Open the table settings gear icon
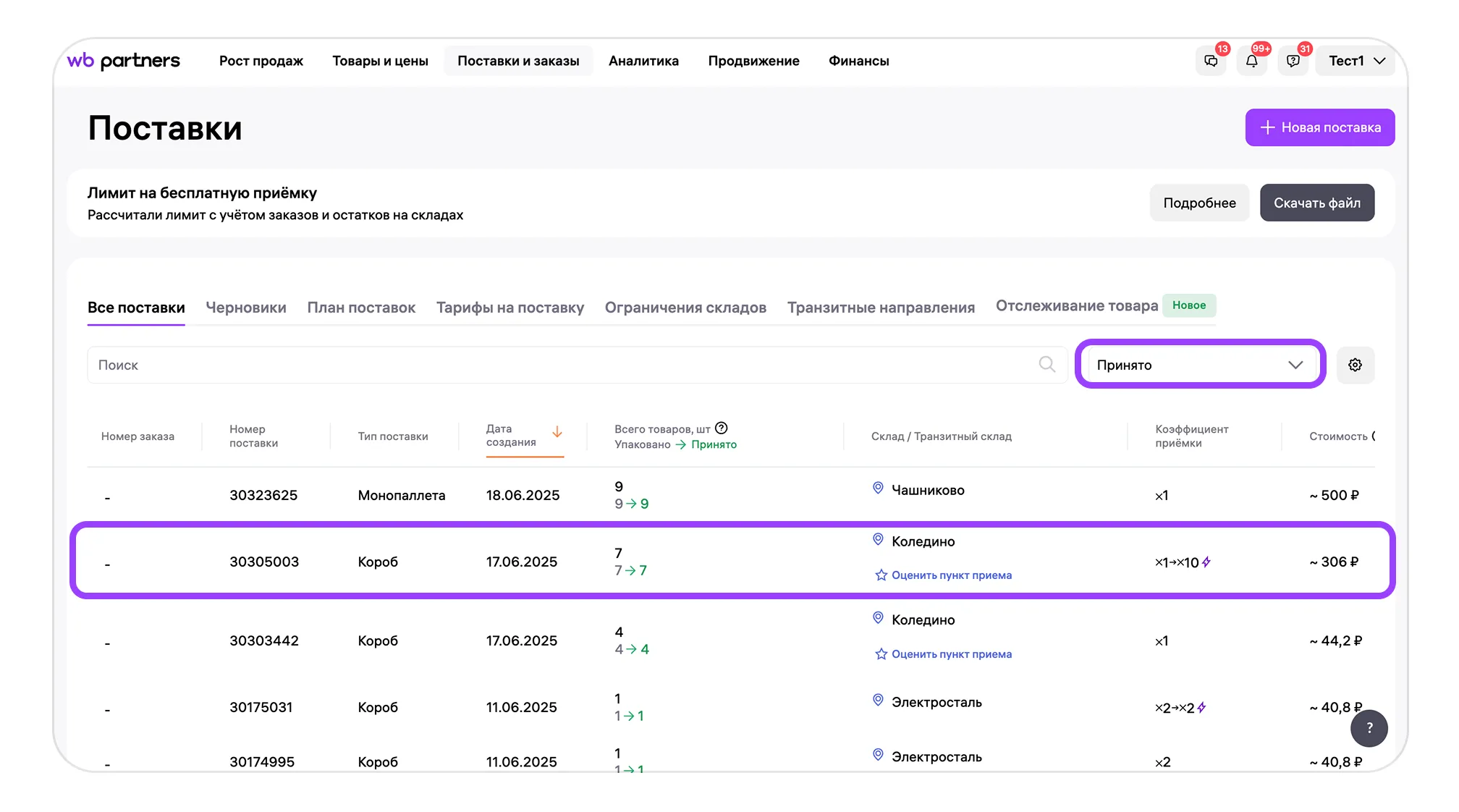 point(1356,365)
